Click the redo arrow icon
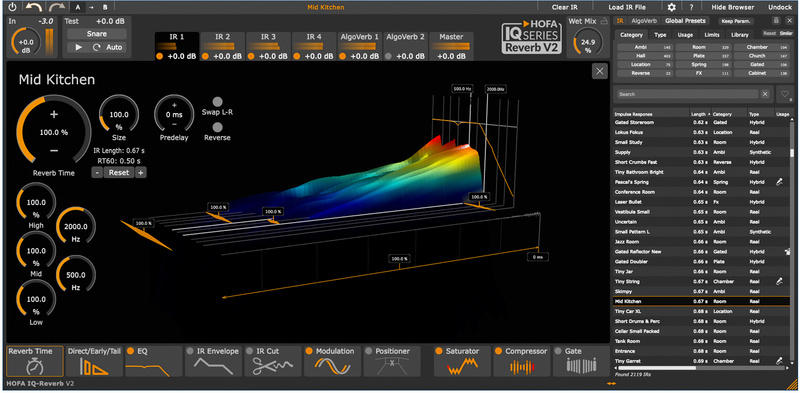This screenshot has width=800, height=393. tap(56, 7)
